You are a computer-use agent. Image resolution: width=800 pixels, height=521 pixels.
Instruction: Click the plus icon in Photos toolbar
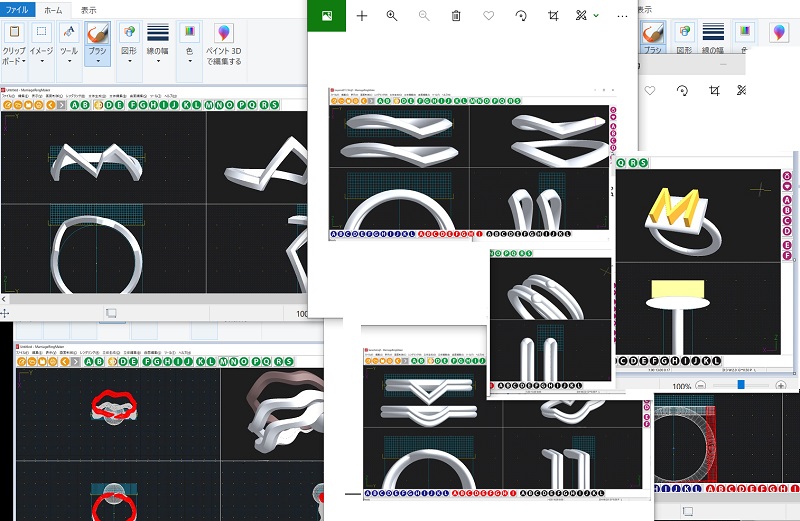[x=362, y=16]
